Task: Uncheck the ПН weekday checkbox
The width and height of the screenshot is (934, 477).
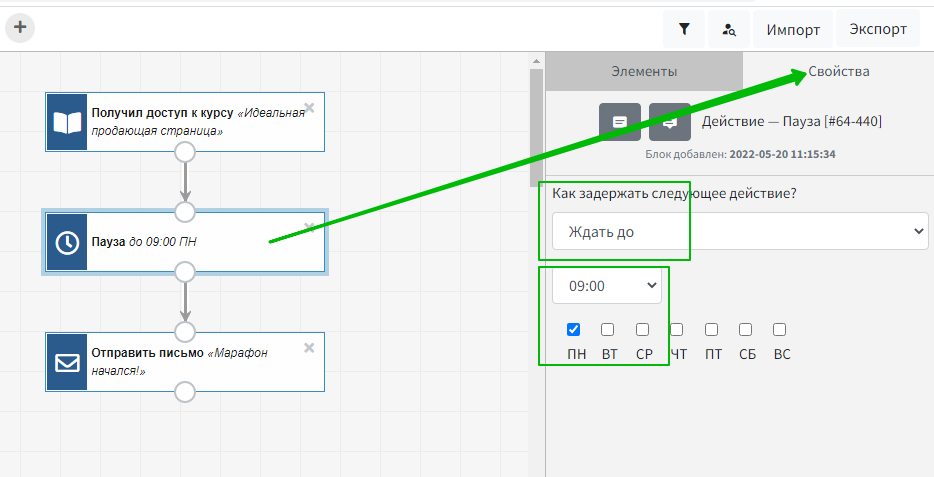Action: pyautogui.click(x=574, y=329)
